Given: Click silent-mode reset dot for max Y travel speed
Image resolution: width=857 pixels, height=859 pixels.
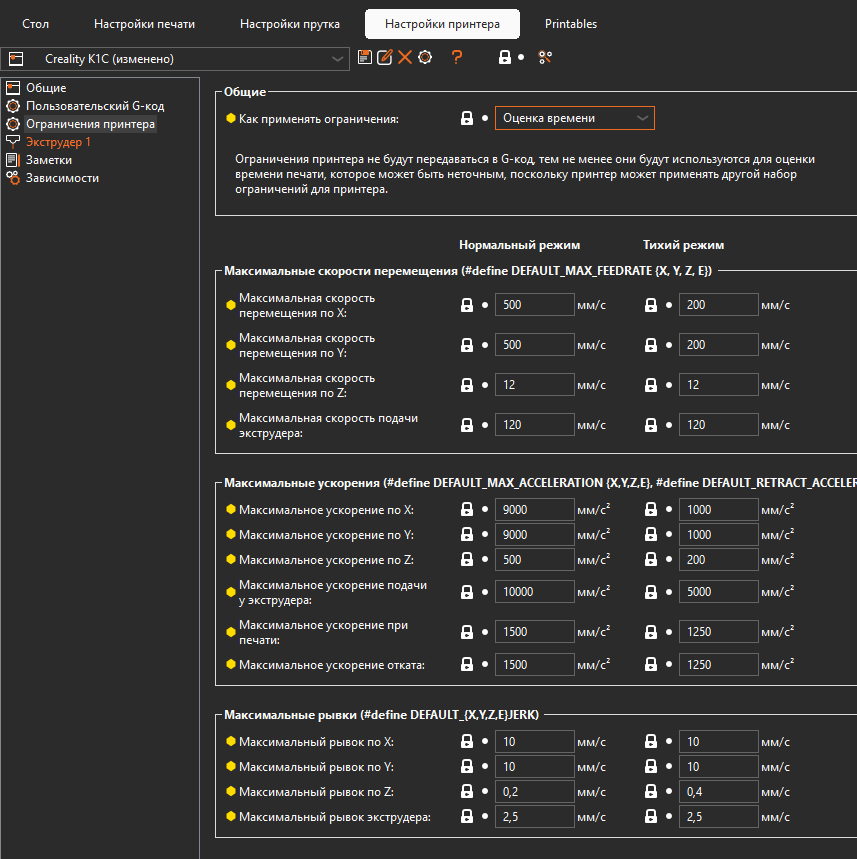Looking at the screenshot, I should (669, 345).
